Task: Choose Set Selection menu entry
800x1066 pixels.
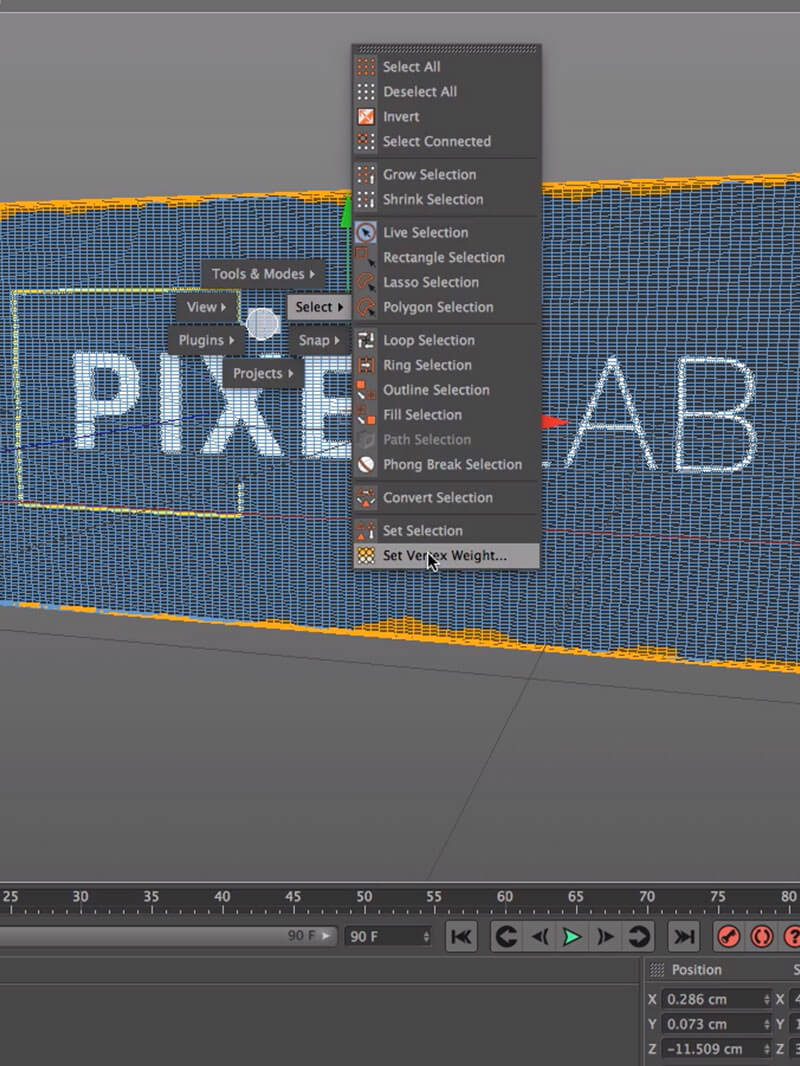Action: pyautogui.click(x=447, y=531)
